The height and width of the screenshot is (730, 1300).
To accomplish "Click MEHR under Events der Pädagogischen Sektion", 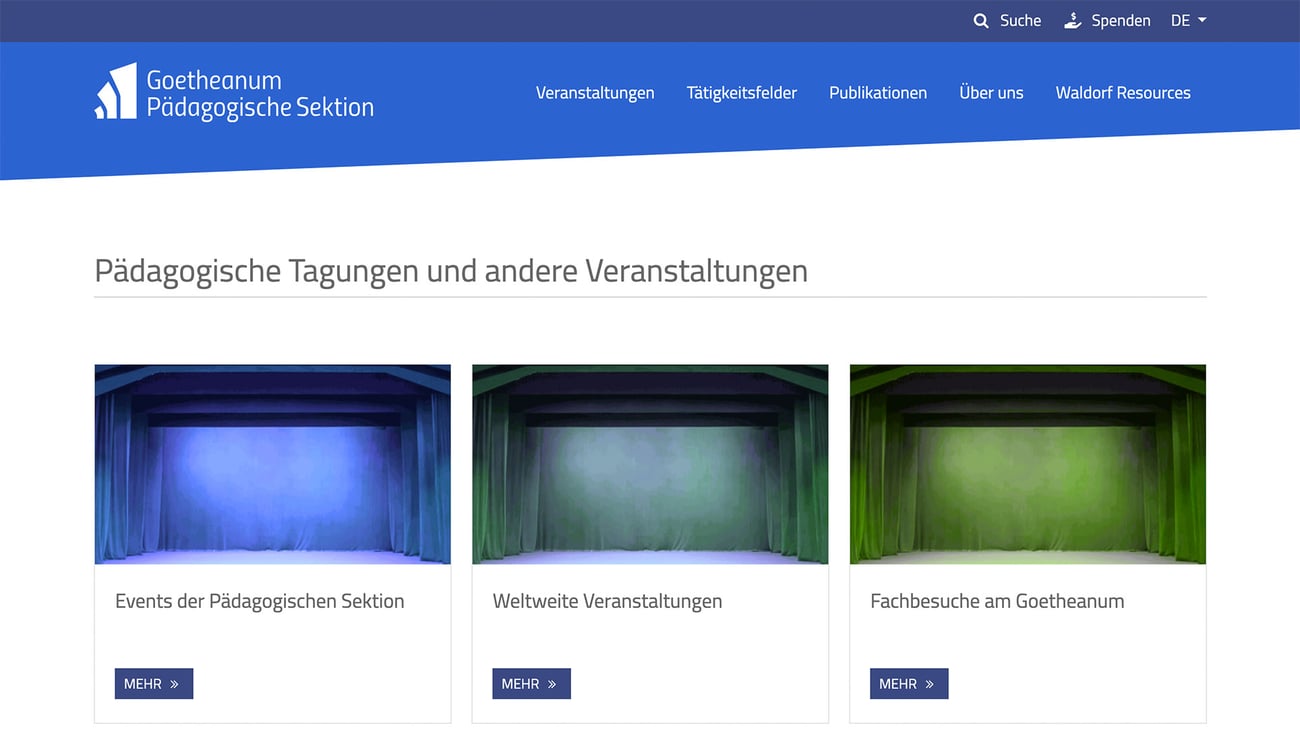I will click(154, 684).
